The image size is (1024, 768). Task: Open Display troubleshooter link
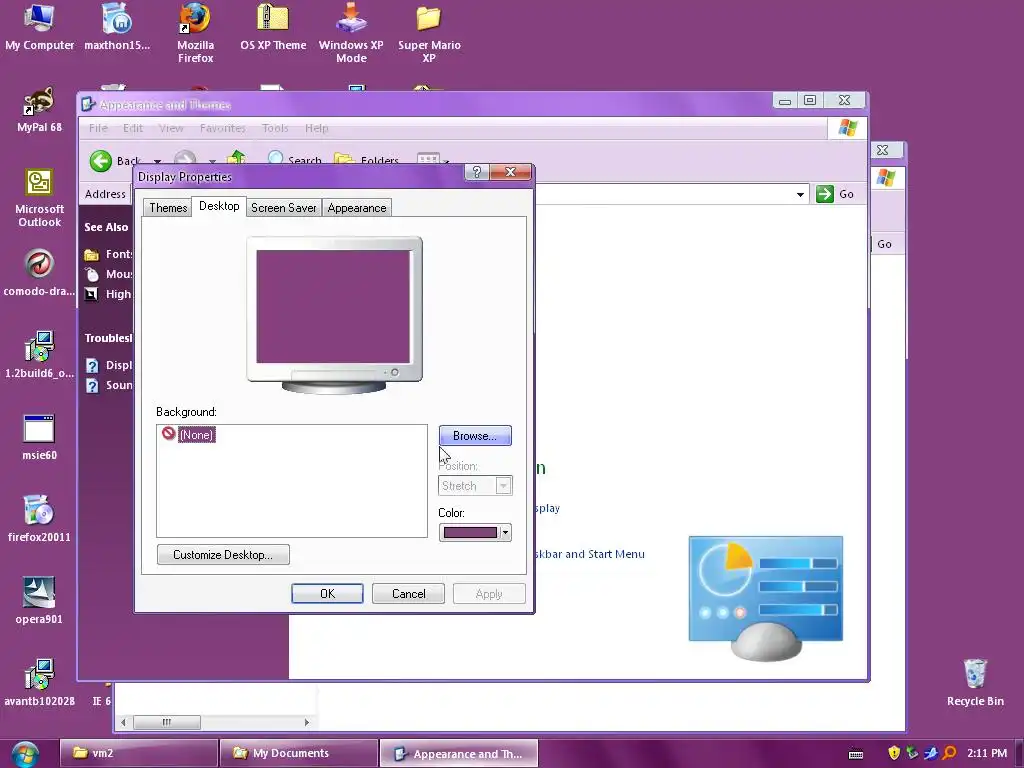tap(109, 365)
